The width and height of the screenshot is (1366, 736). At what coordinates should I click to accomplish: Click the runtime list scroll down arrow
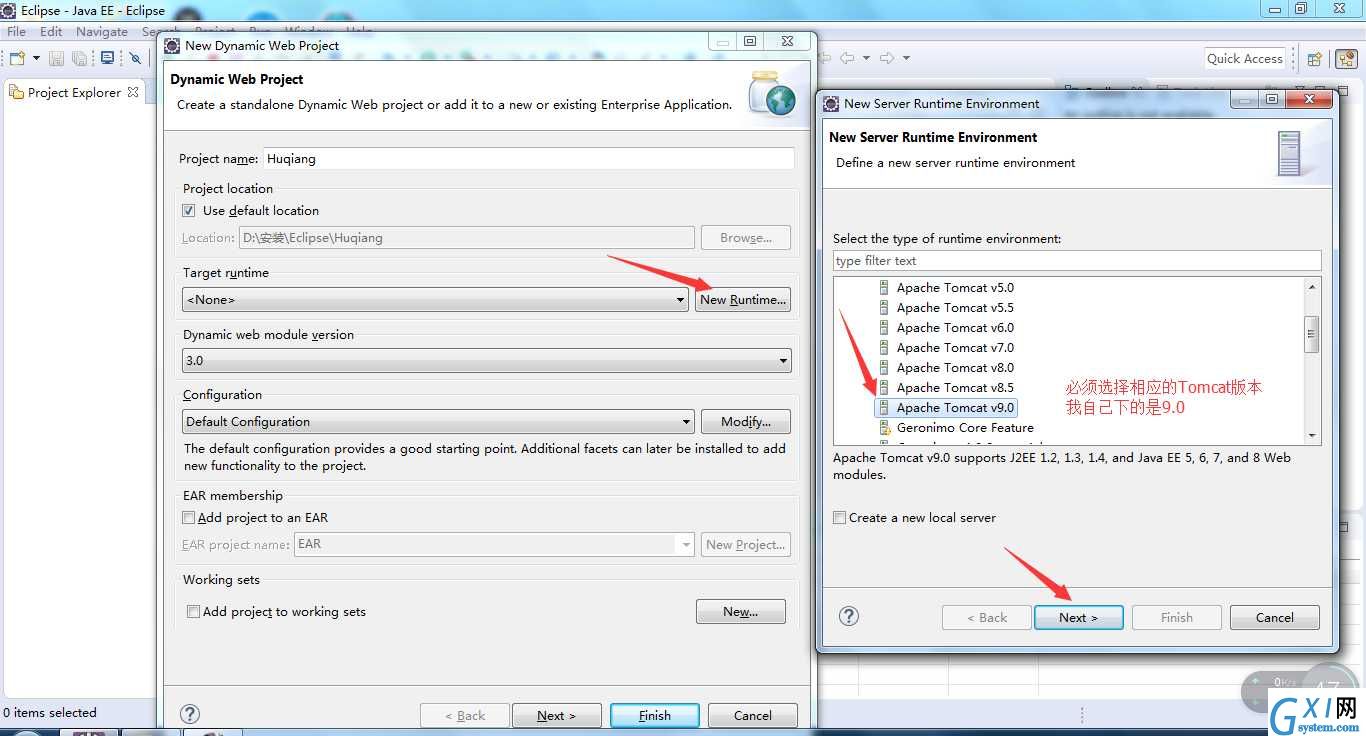click(1312, 436)
